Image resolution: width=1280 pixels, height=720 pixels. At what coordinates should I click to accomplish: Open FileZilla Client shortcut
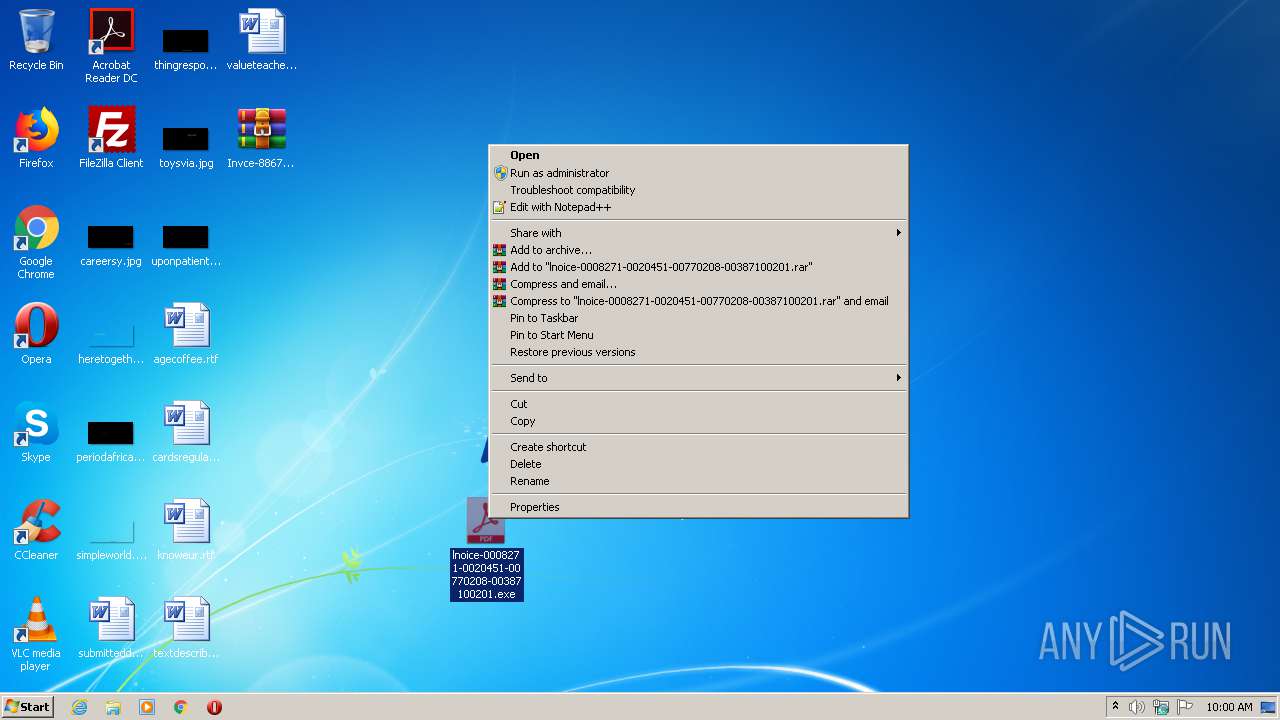click(x=111, y=138)
